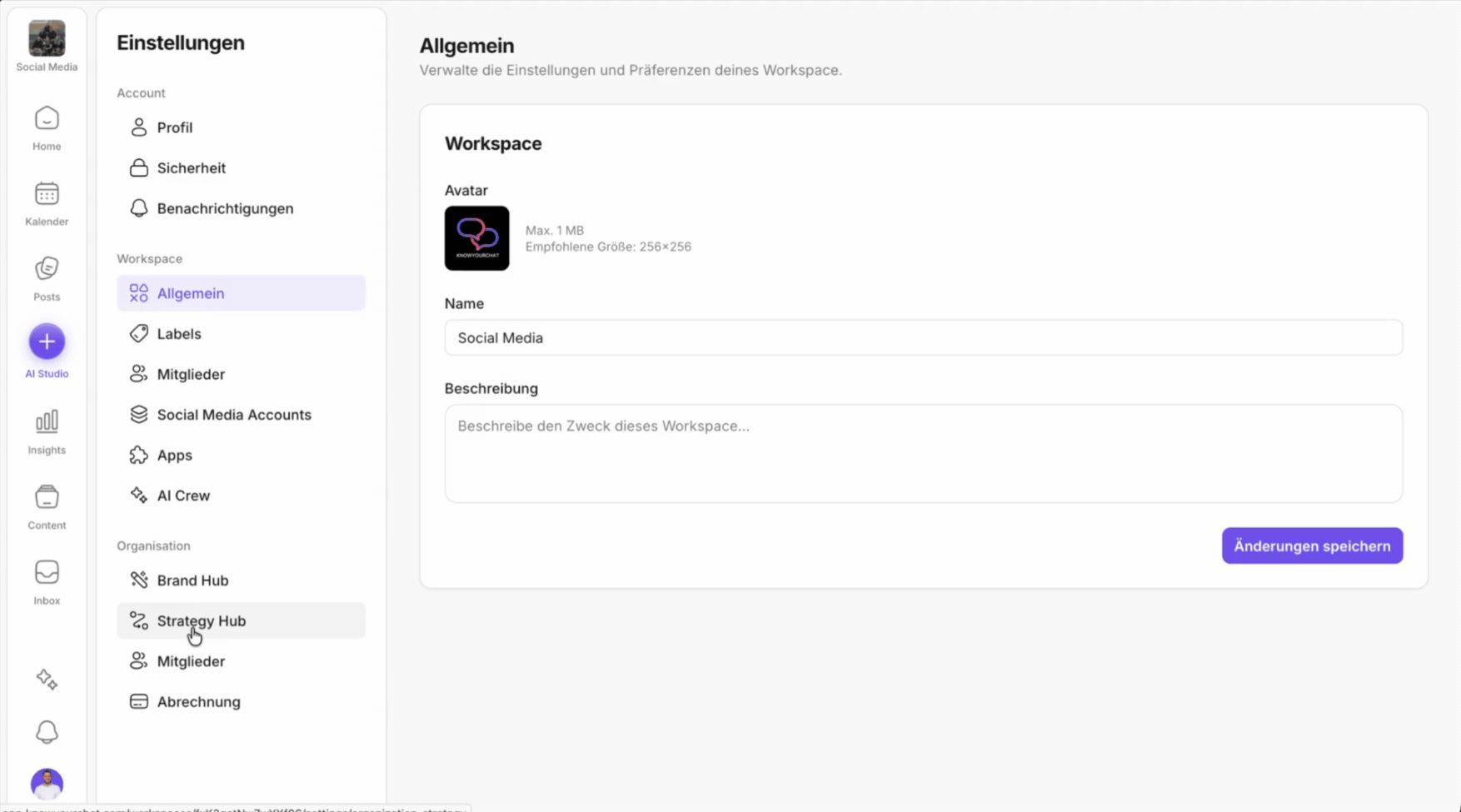Open the Sicherheit settings page
This screenshot has height=812, width=1461.
191,168
